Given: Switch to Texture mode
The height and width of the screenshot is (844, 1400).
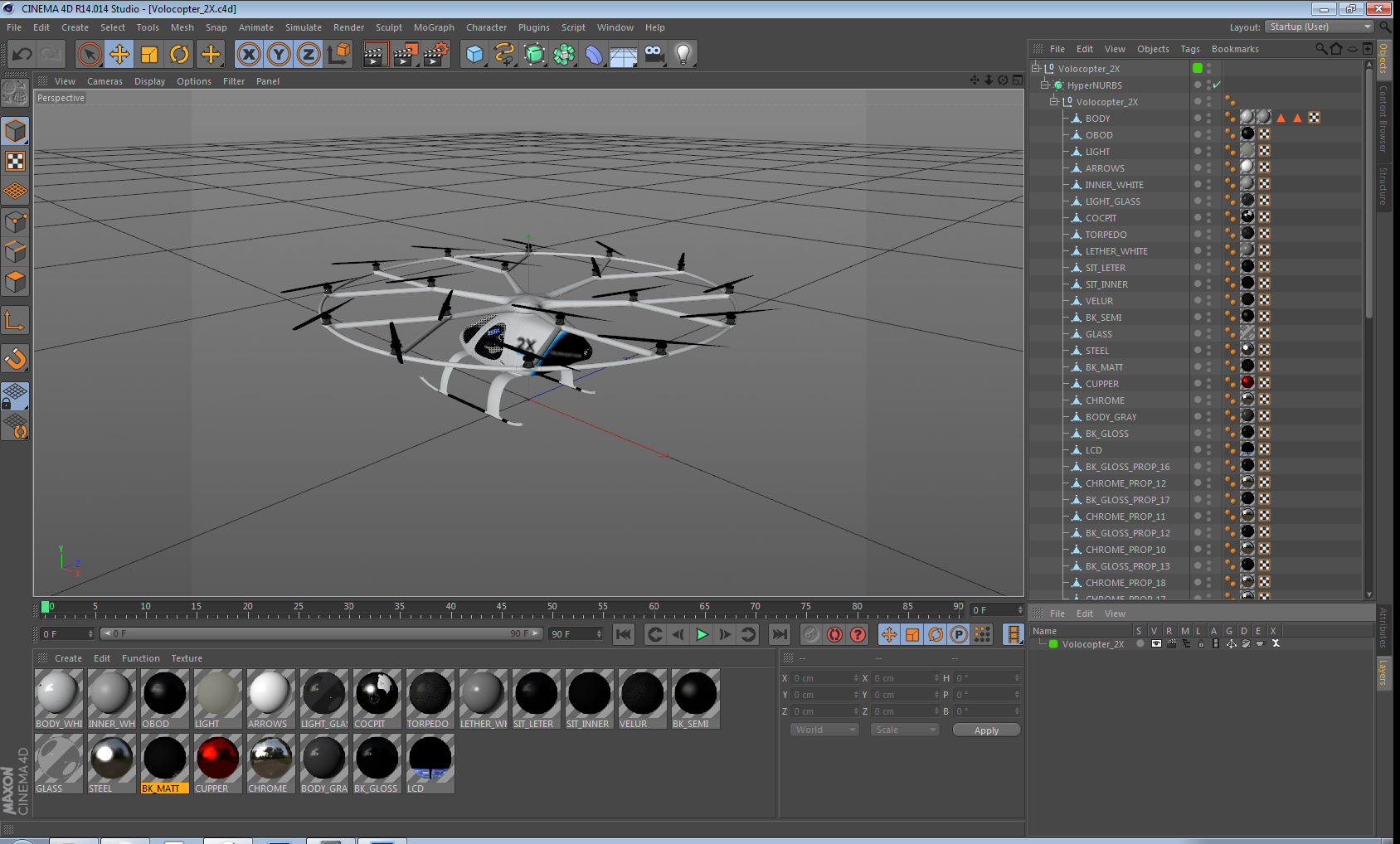Looking at the screenshot, I should point(15,162).
